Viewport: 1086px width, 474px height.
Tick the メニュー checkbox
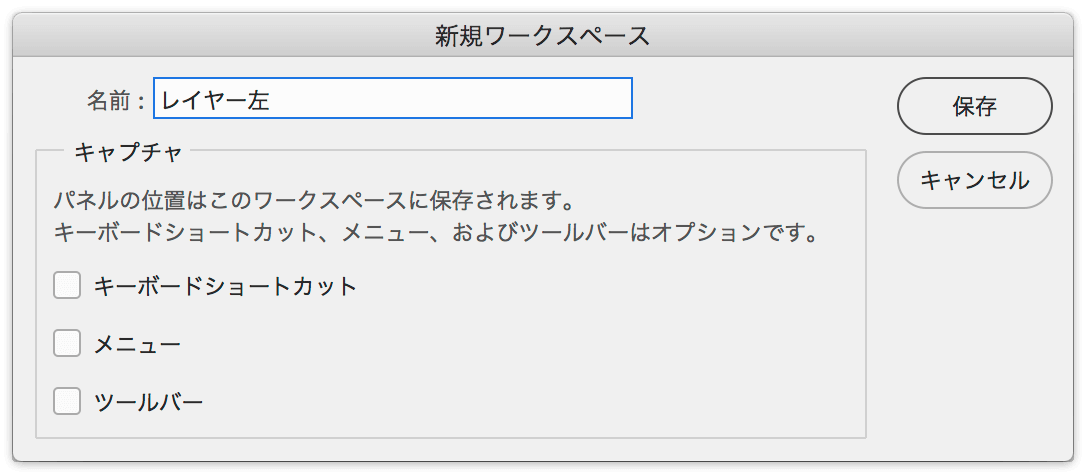coord(67,344)
